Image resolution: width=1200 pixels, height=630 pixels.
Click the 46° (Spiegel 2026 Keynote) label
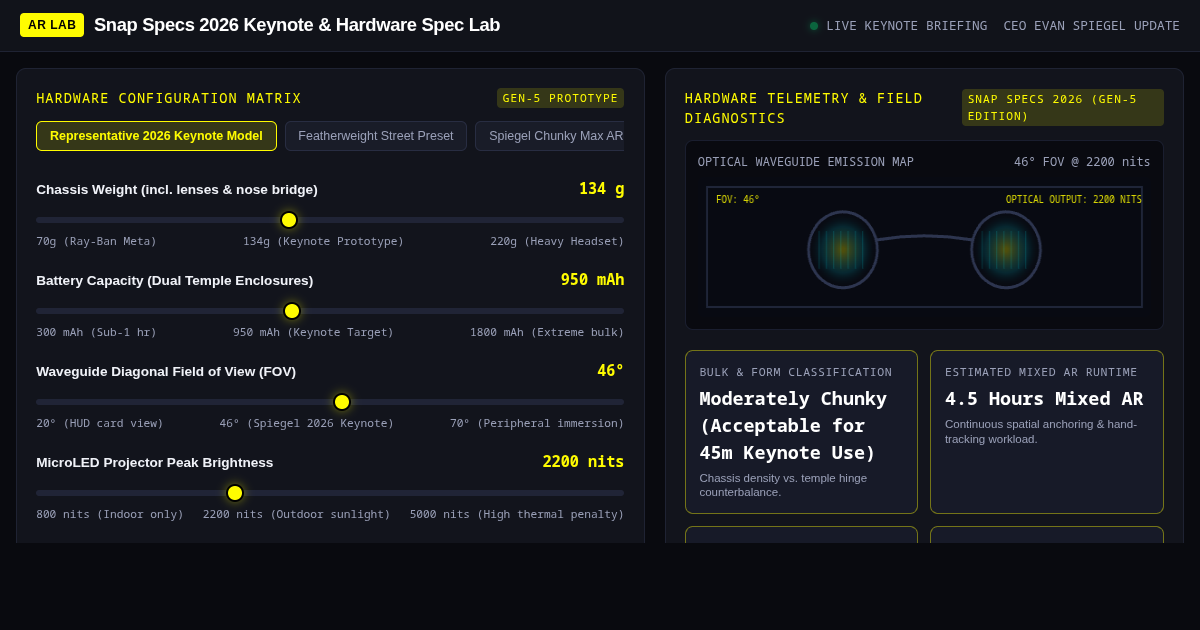307,424
